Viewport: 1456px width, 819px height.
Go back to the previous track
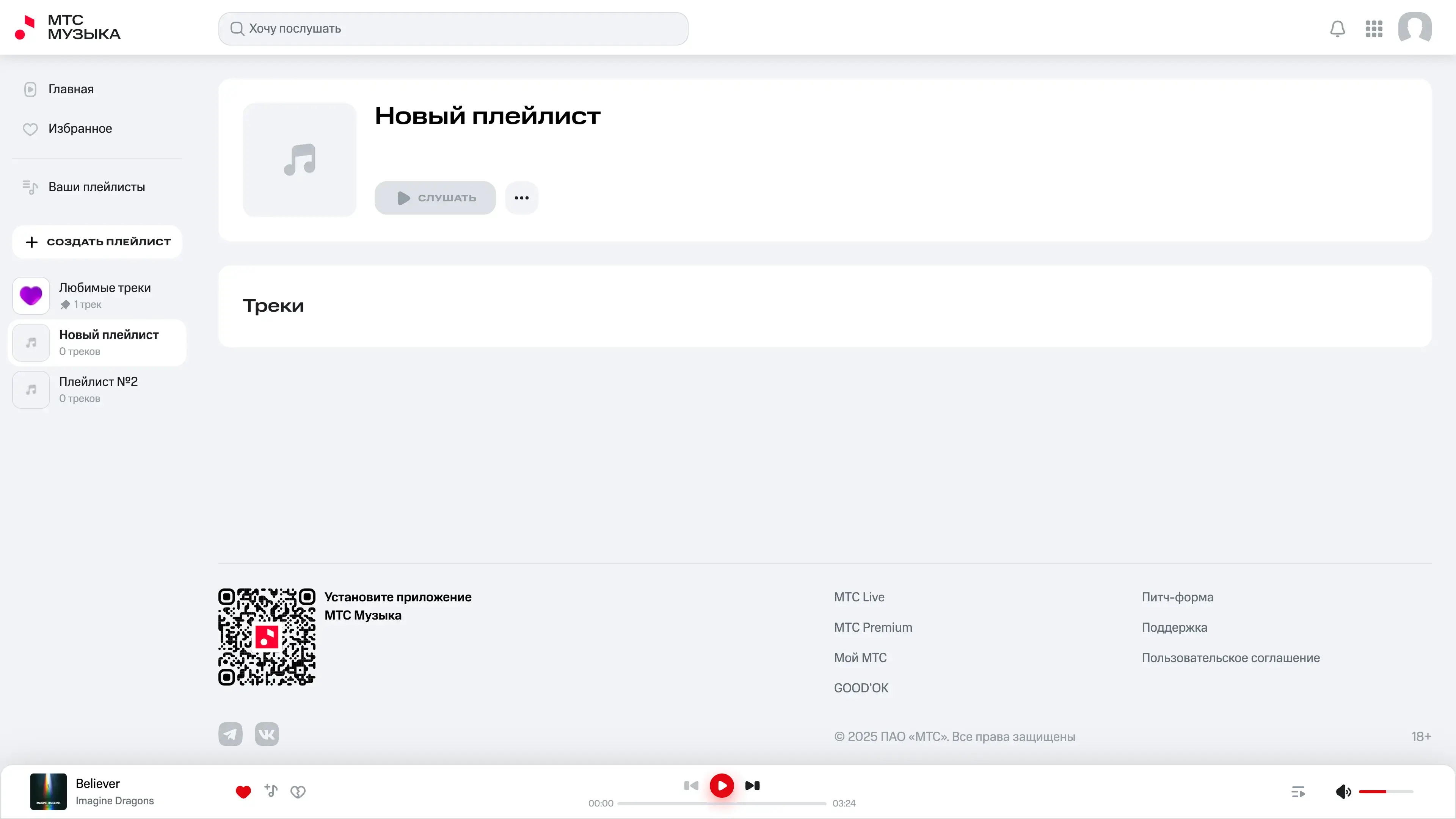(x=691, y=785)
